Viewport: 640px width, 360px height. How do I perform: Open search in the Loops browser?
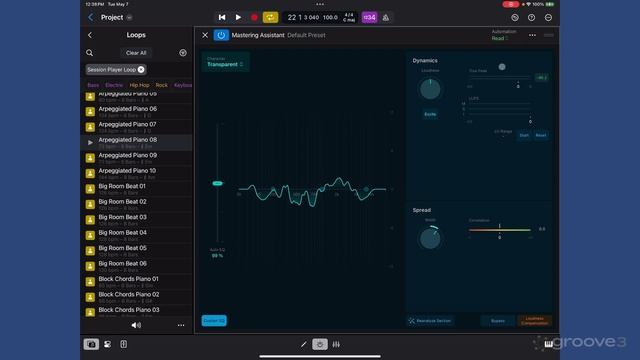pyautogui.click(x=89, y=53)
